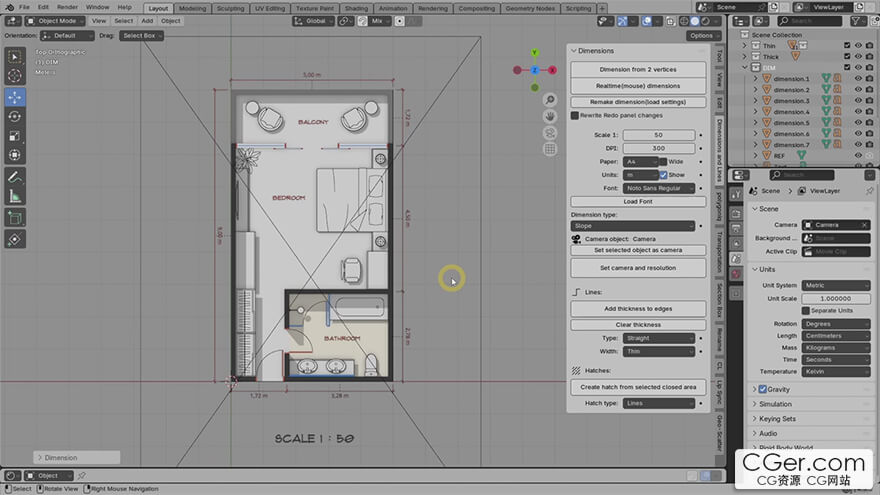Choose the Annotate tool
The width and height of the screenshot is (880, 495).
coord(15,177)
